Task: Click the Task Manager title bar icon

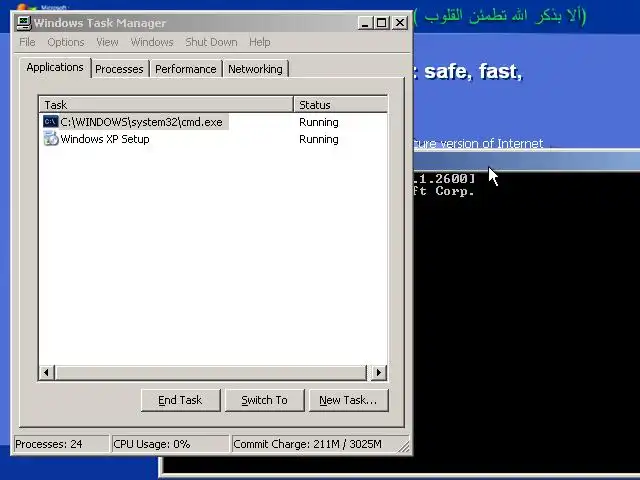Action: pyautogui.click(x=24, y=22)
